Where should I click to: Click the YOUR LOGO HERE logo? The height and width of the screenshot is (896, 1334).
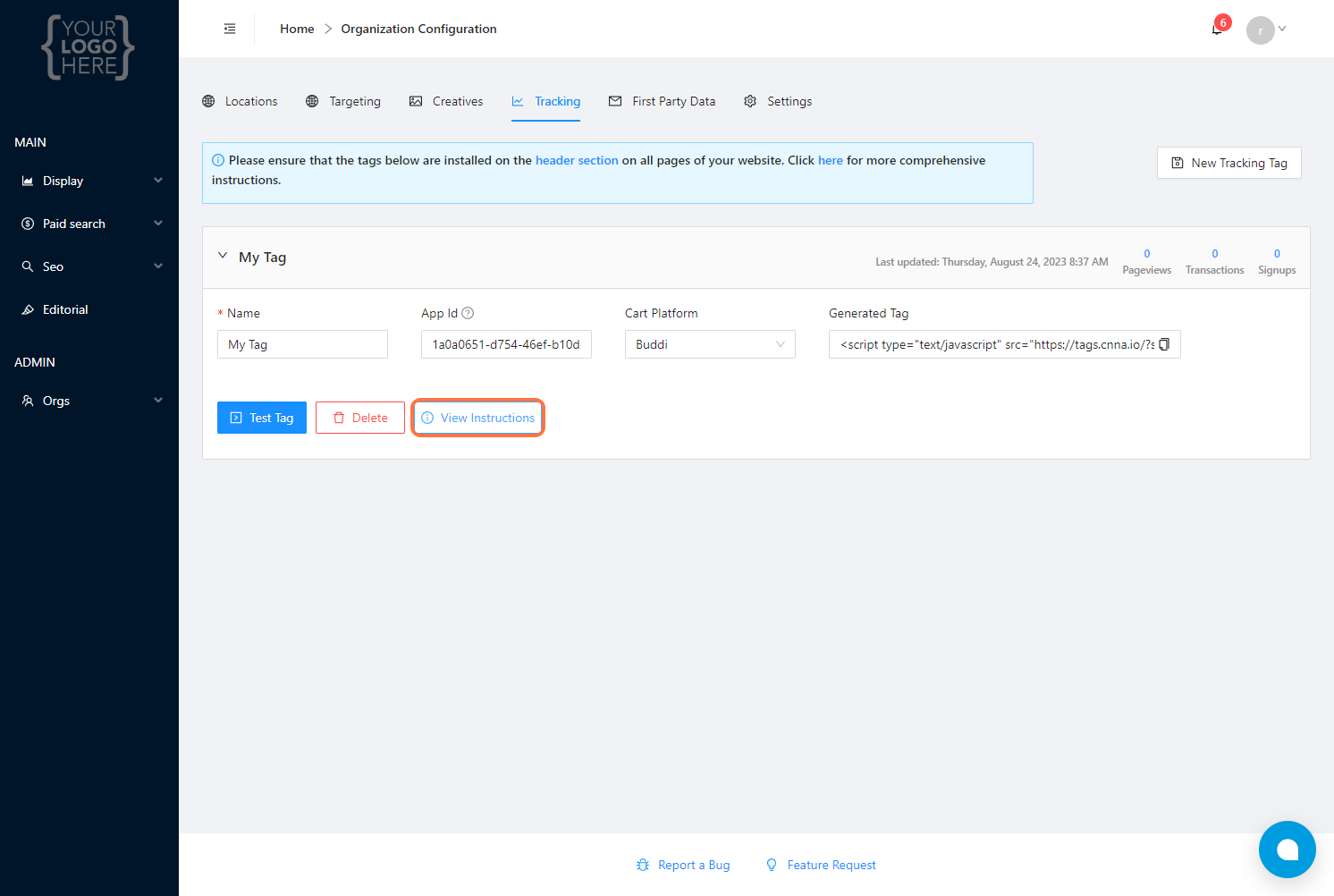(89, 47)
